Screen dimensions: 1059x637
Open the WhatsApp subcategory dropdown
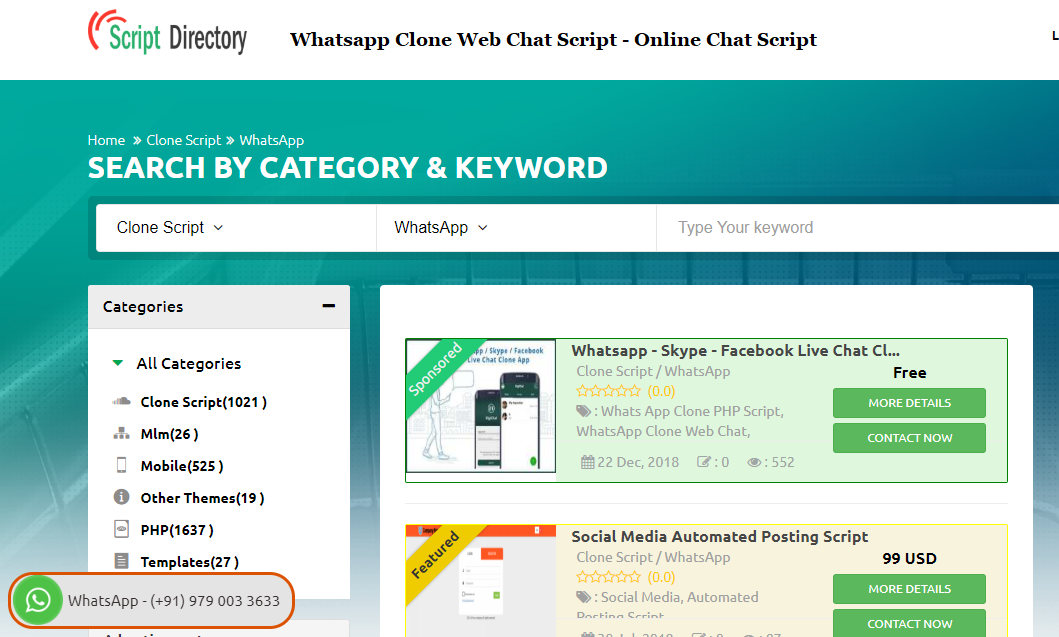(x=439, y=227)
